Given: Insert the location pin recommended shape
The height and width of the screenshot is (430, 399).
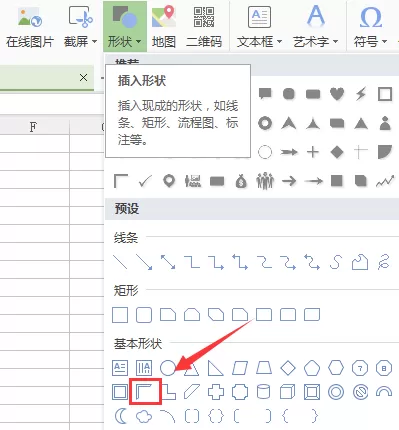Looking at the screenshot, I should point(169,181).
